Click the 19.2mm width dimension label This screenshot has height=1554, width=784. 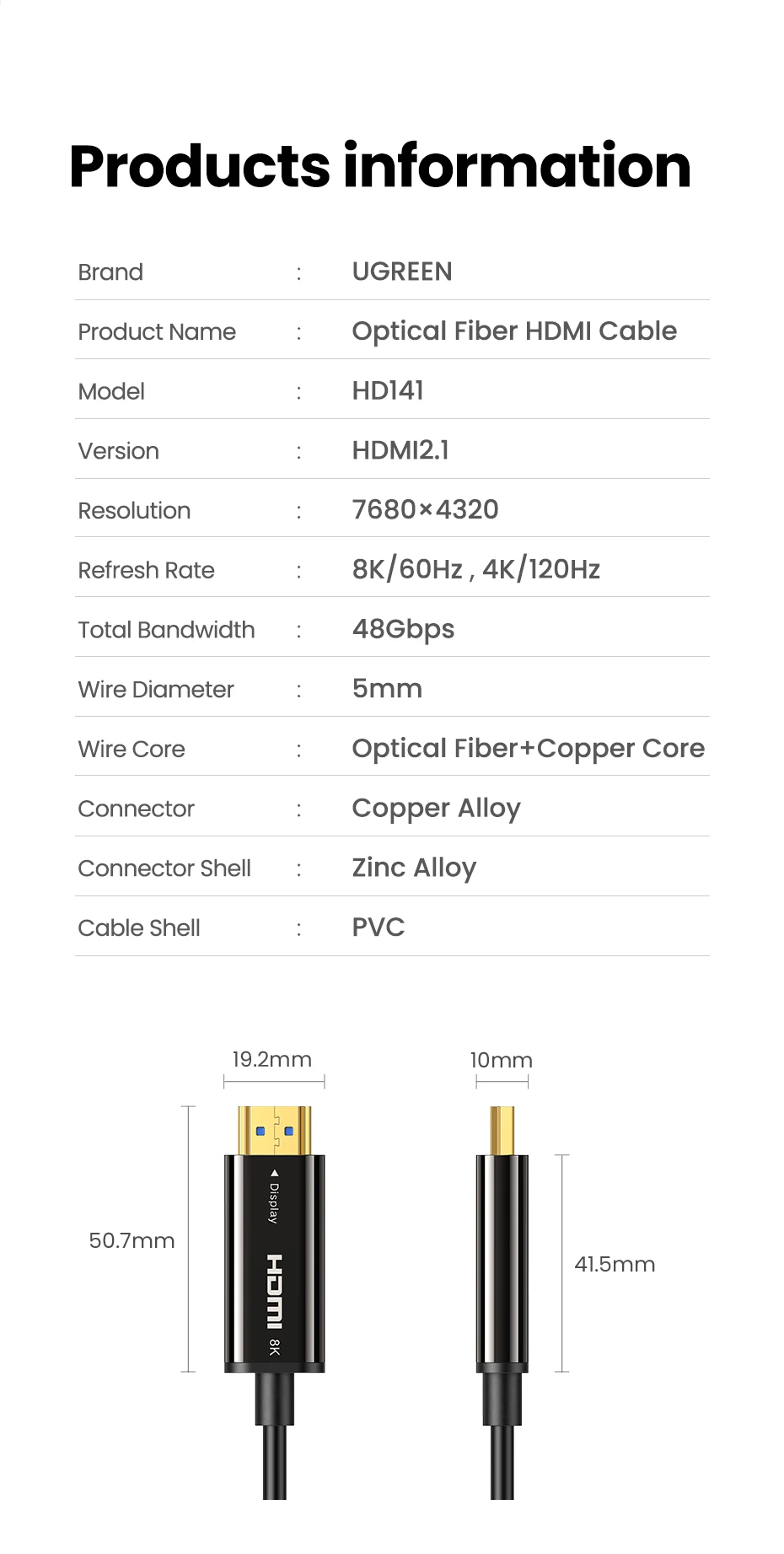coord(272,1059)
